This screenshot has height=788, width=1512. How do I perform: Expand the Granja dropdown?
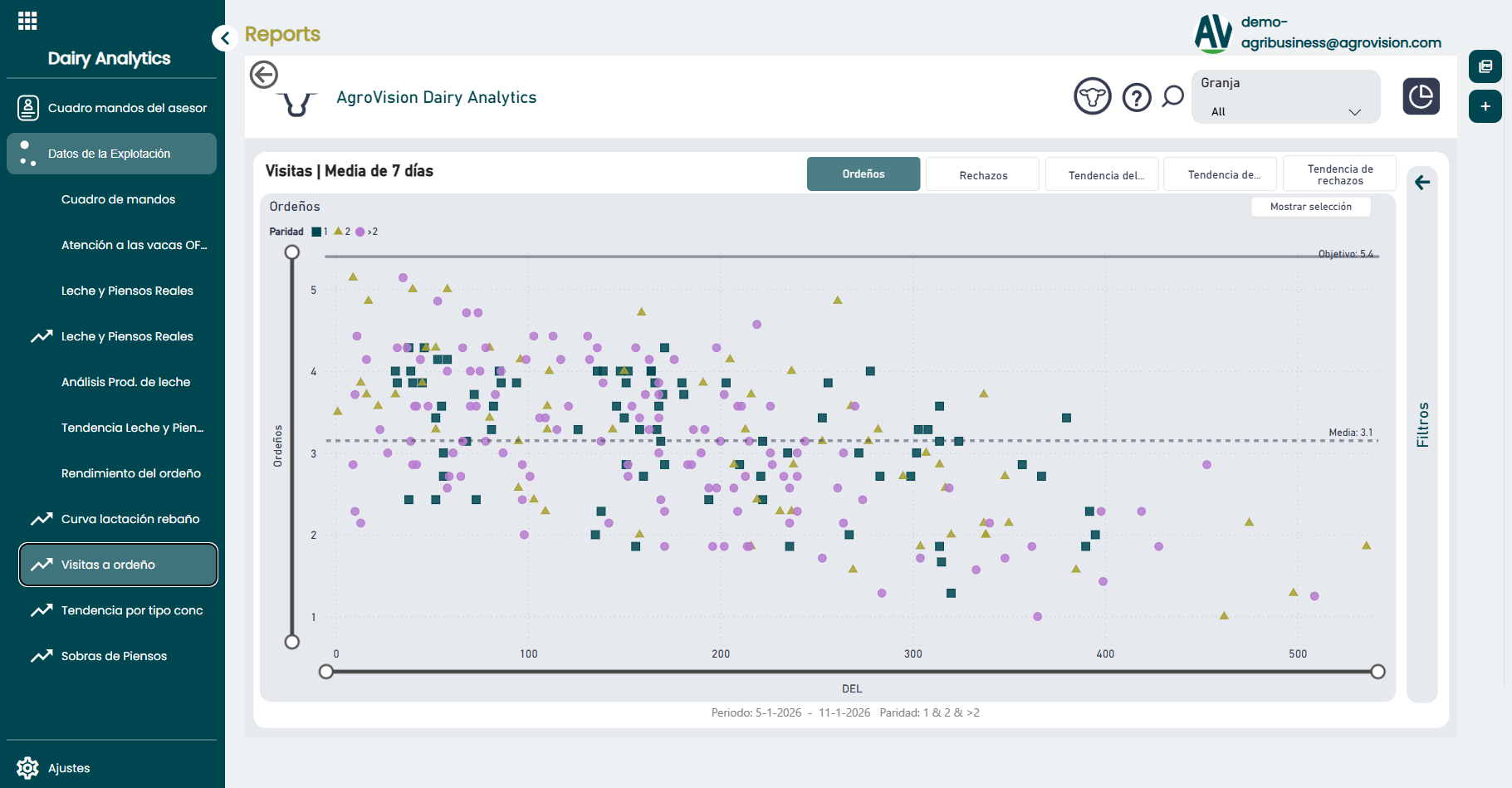tap(1285, 111)
